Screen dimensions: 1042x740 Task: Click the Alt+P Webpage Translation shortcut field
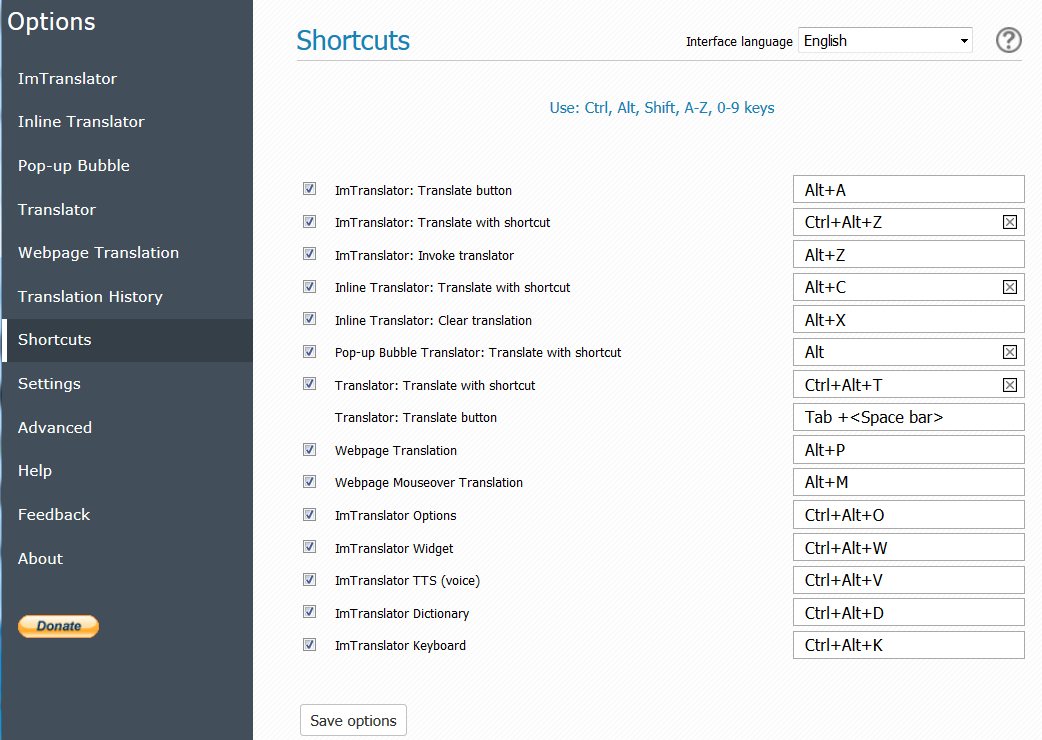[x=908, y=450]
